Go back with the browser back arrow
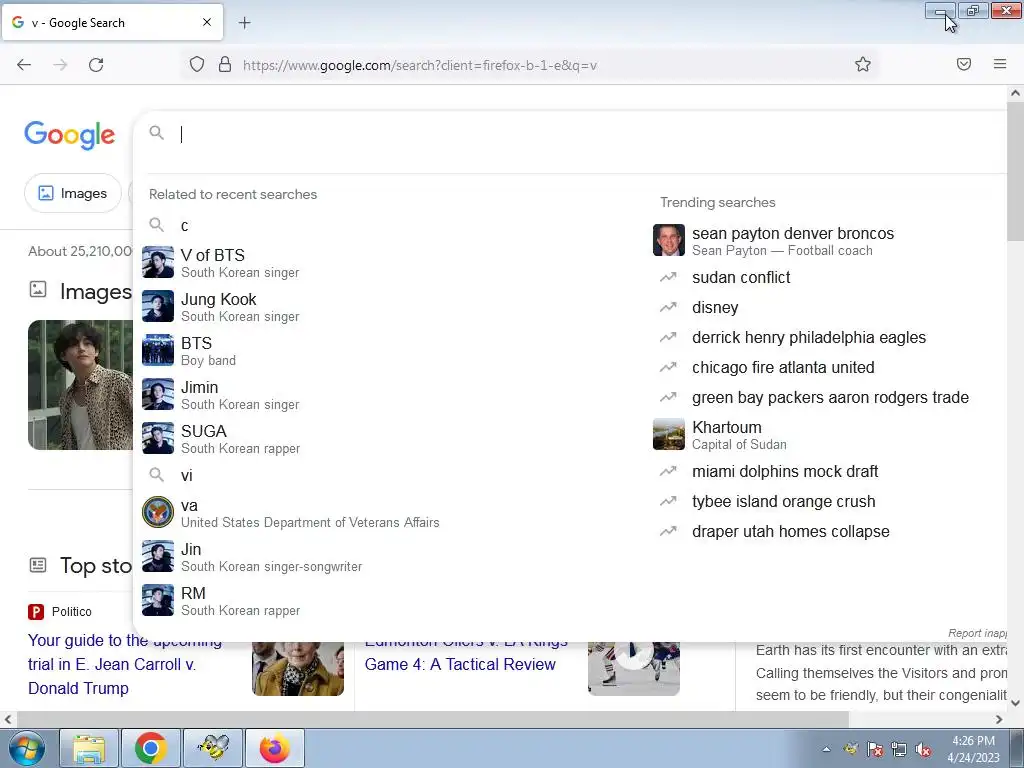This screenshot has height=768, width=1024. (24, 65)
